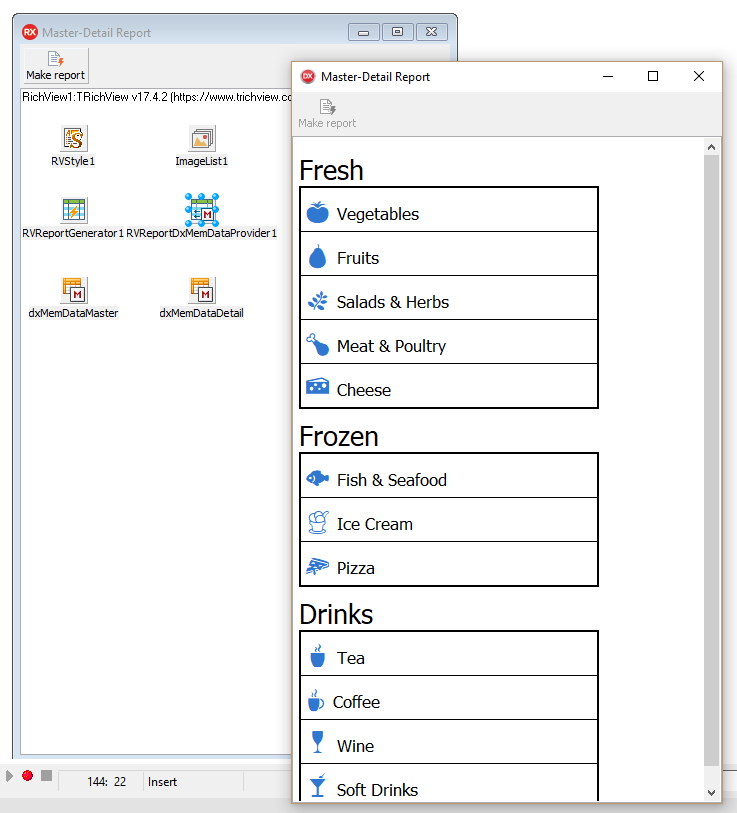This screenshot has height=813, width=737.
Task: Click the Ice Cream cup icon
Action: 317,522
